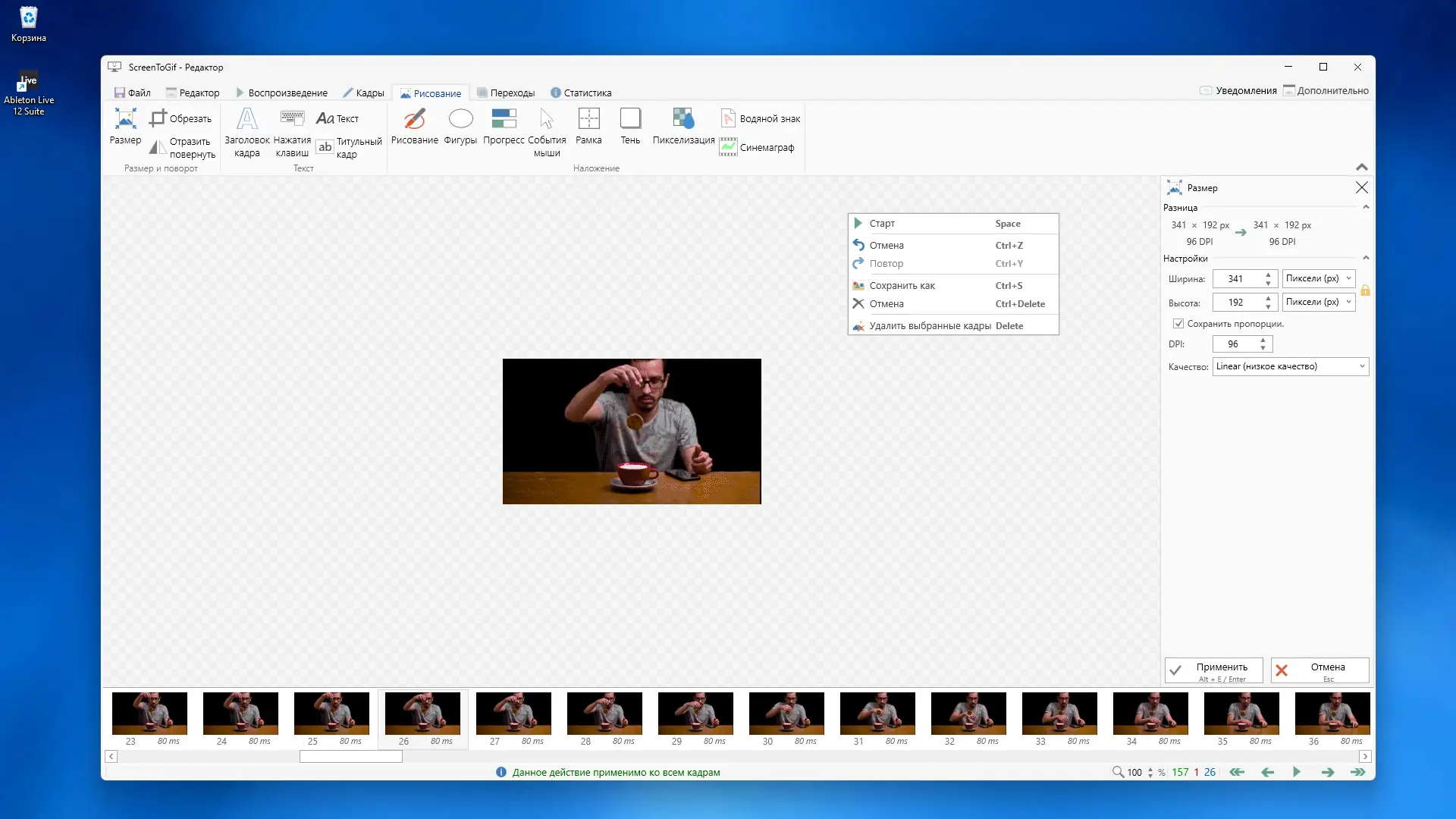1456x819 pixels.
Task: Select frame 30 thumbnail in timeline
Action: 786,713
